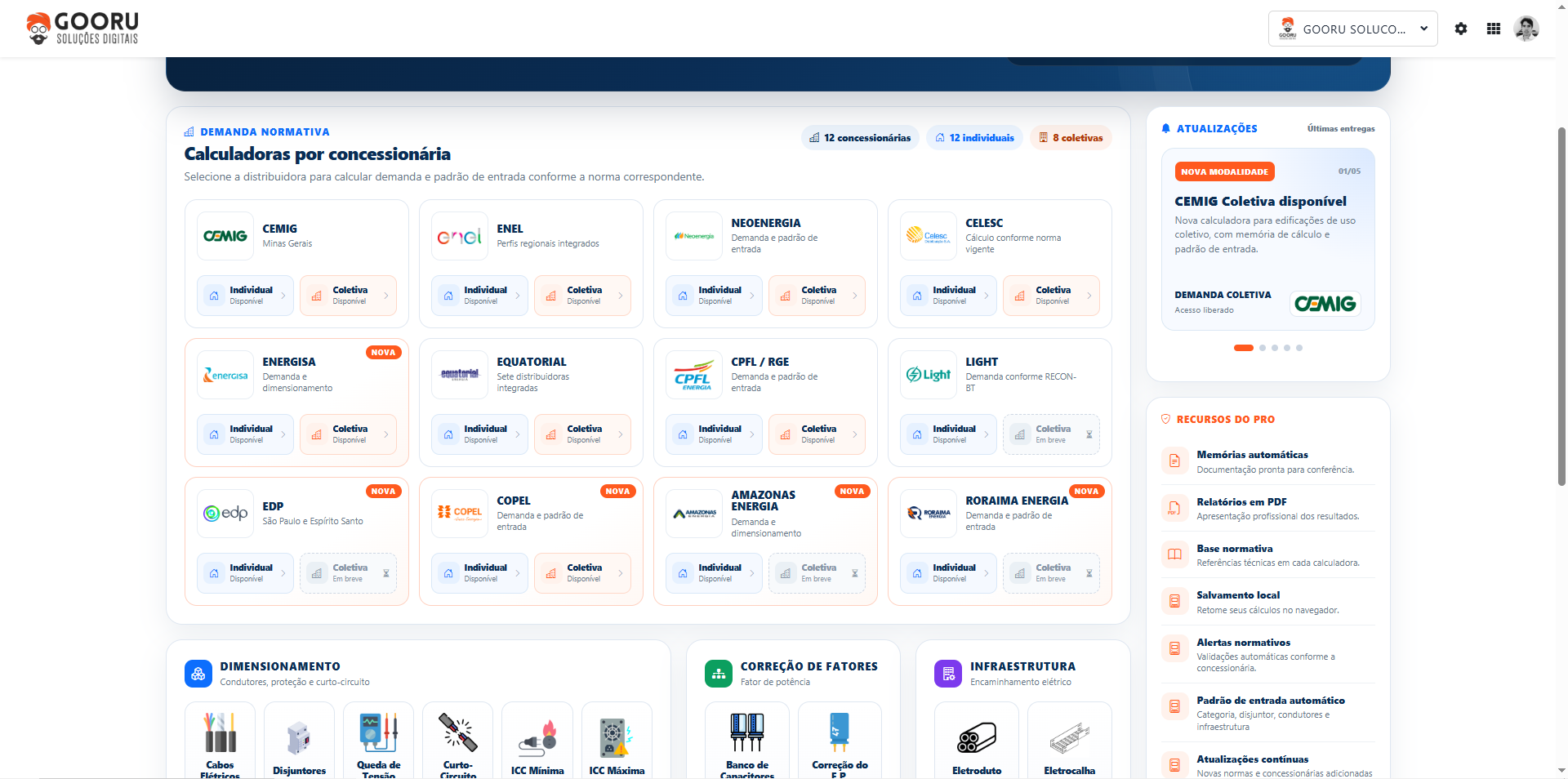
Task: Select the active first carousel indicator
Action: (1243, 348)
